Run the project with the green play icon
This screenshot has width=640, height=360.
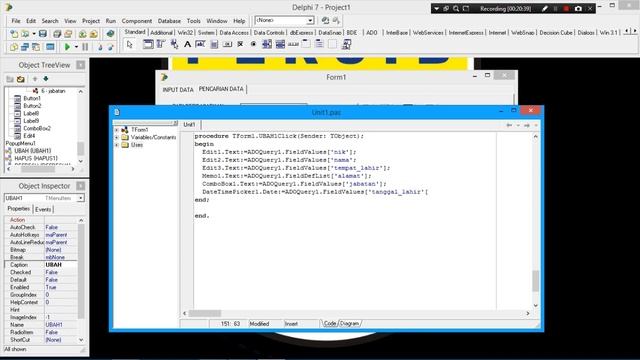pyautogui.click(x=67, y=47)
